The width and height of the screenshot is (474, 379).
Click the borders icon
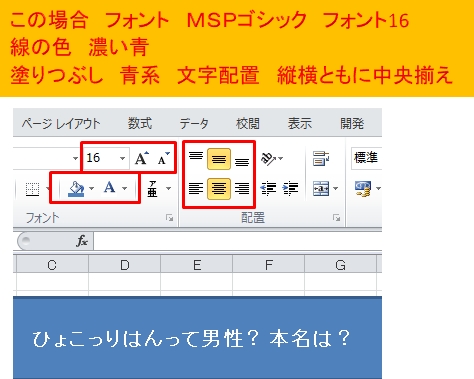point(32,189)
